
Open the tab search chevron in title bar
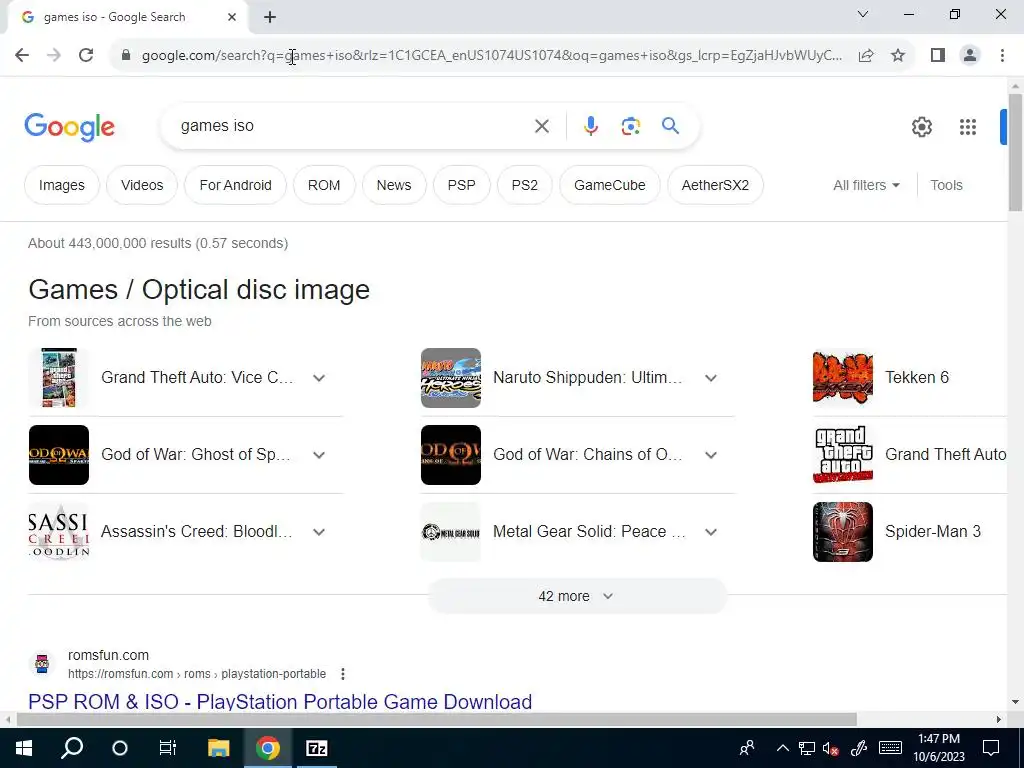click(x=863, y=14)
